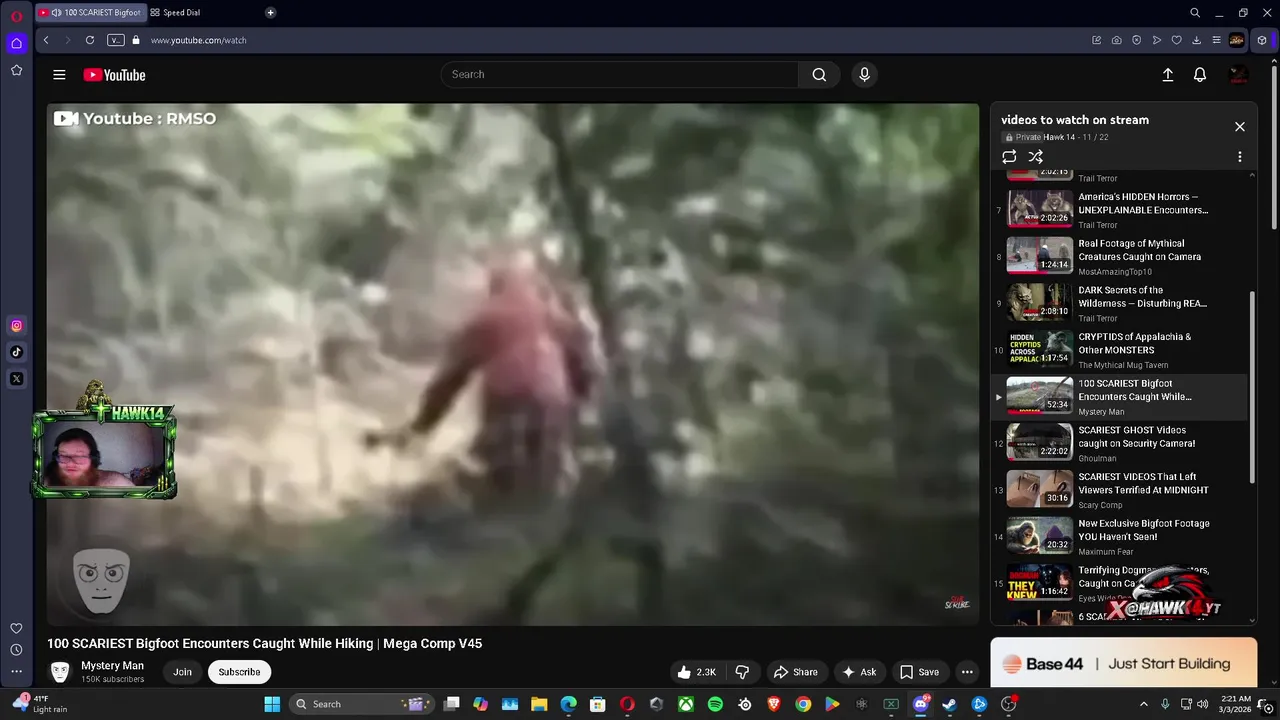Open Opera sidebar more options dots

(x=16, y=672)
